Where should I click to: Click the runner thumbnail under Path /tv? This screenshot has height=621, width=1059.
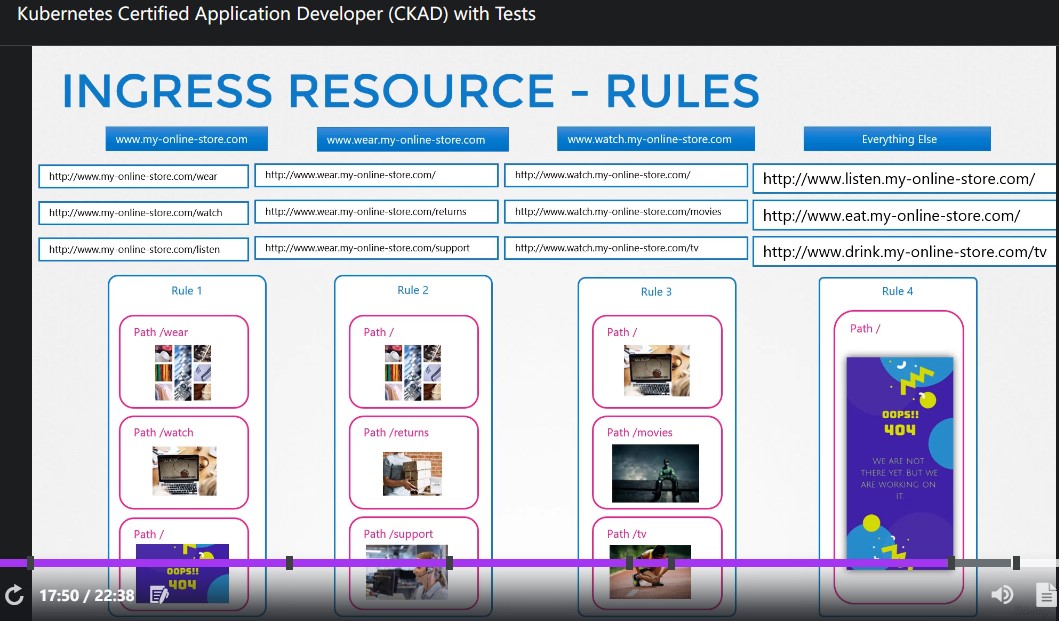tap(650, 572)
